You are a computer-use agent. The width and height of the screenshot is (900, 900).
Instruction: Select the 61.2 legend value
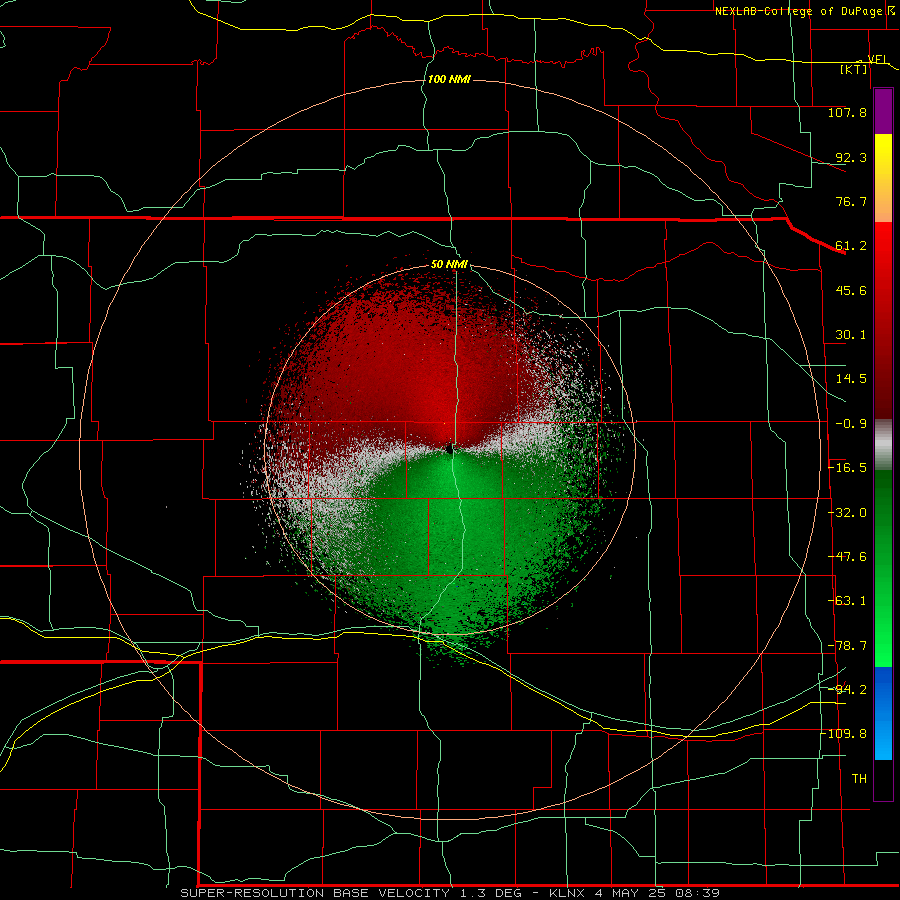click(x=851, y=246)
